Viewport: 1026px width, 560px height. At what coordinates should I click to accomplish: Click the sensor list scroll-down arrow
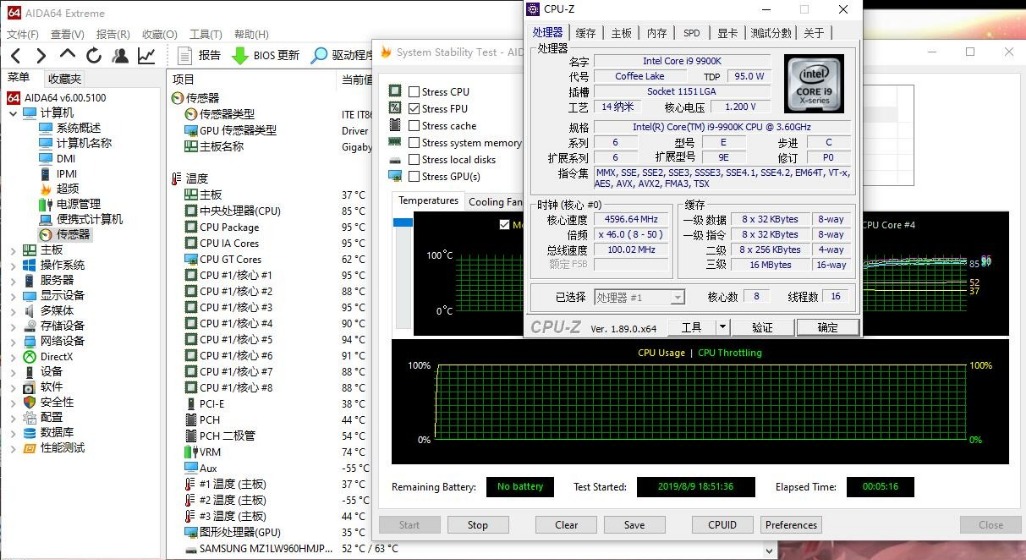point(770,551)
